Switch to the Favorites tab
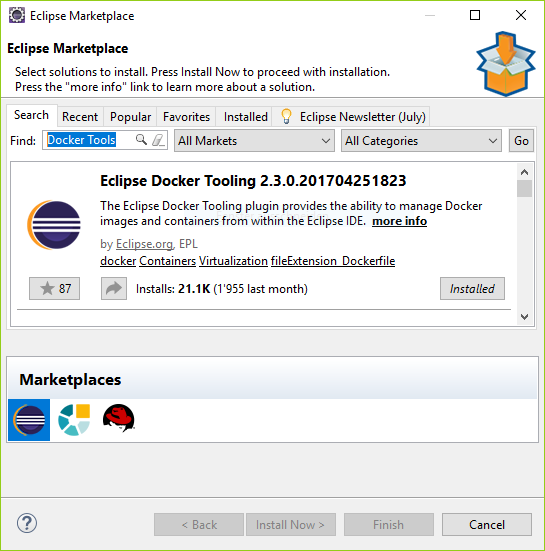Viewport: 545px width, 551px height. click(186, 117)
